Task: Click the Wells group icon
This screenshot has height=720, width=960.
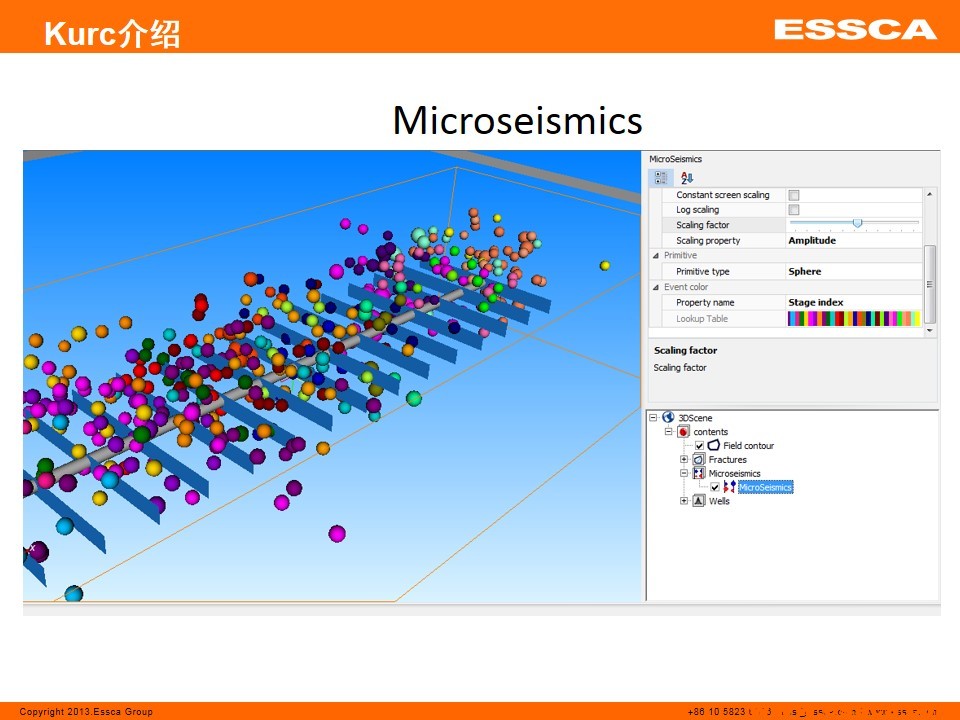Action: [699, 501]
